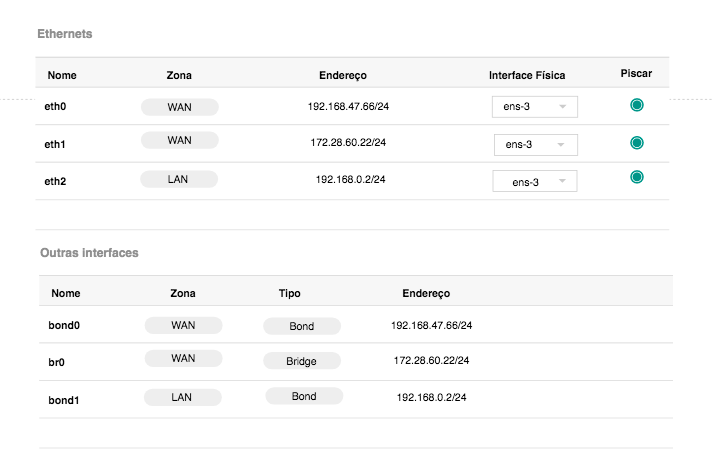
Task: Click the WAN zone badge for bond0
Action: point(183,325)
